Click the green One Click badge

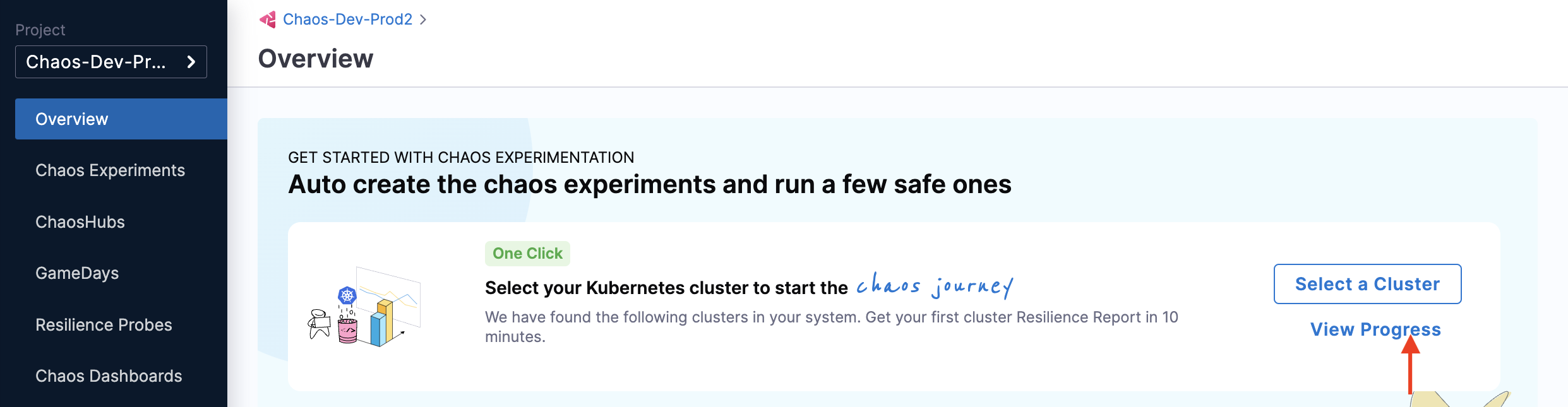527,254
